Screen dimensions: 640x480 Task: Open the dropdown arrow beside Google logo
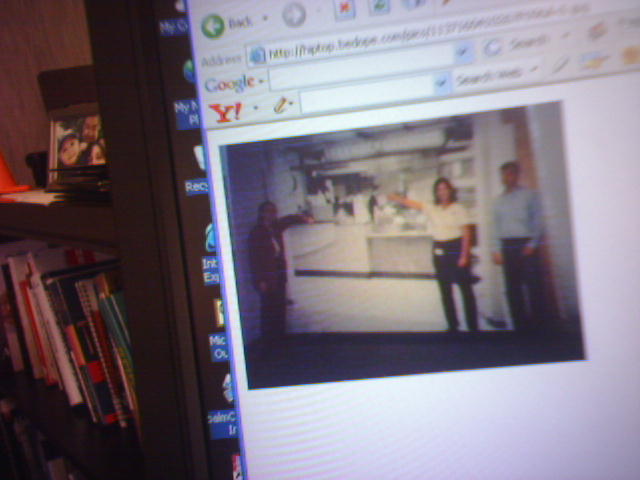coord(261,82)
